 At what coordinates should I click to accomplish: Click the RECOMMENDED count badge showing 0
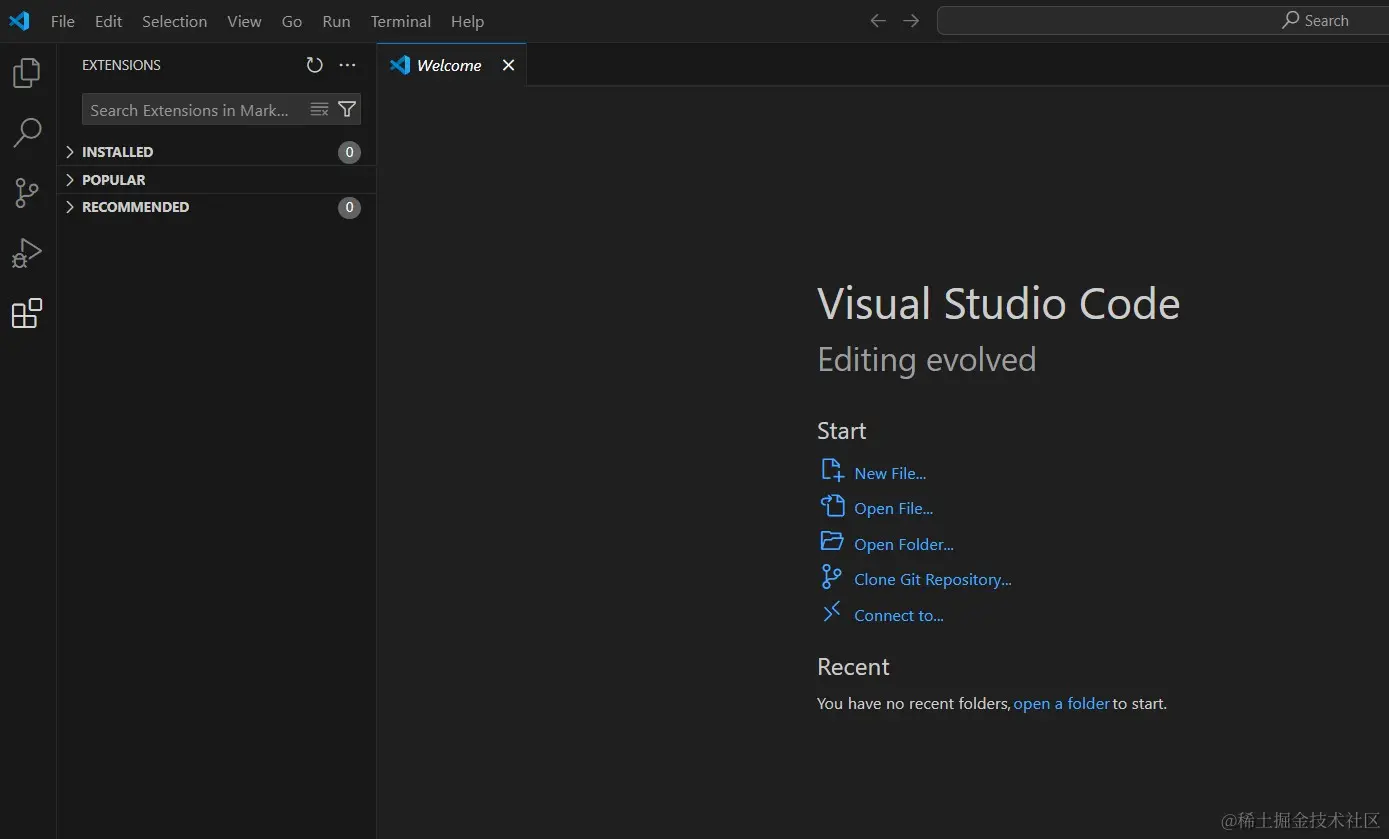click(x=349, y=207)
